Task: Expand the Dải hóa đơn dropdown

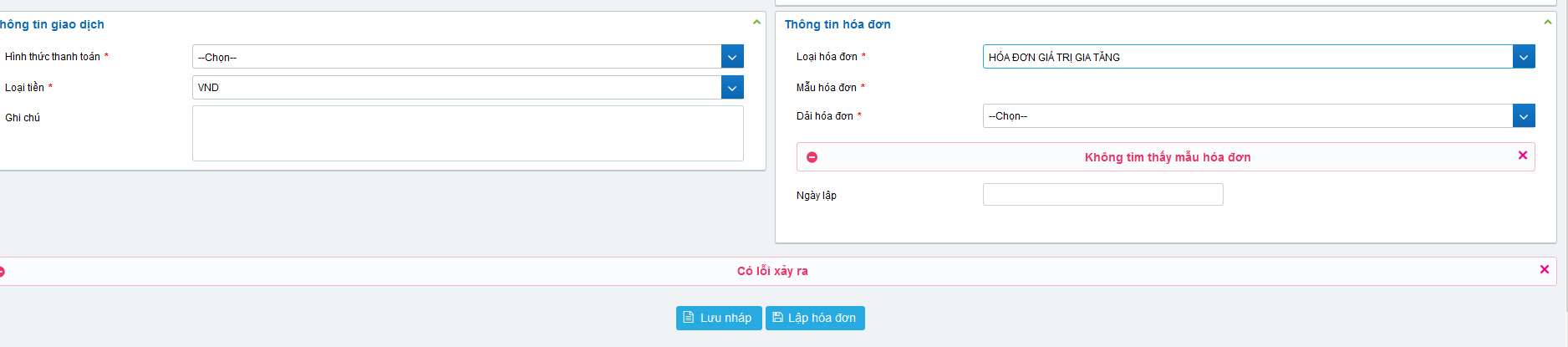Action: (x=1523, y=116)
